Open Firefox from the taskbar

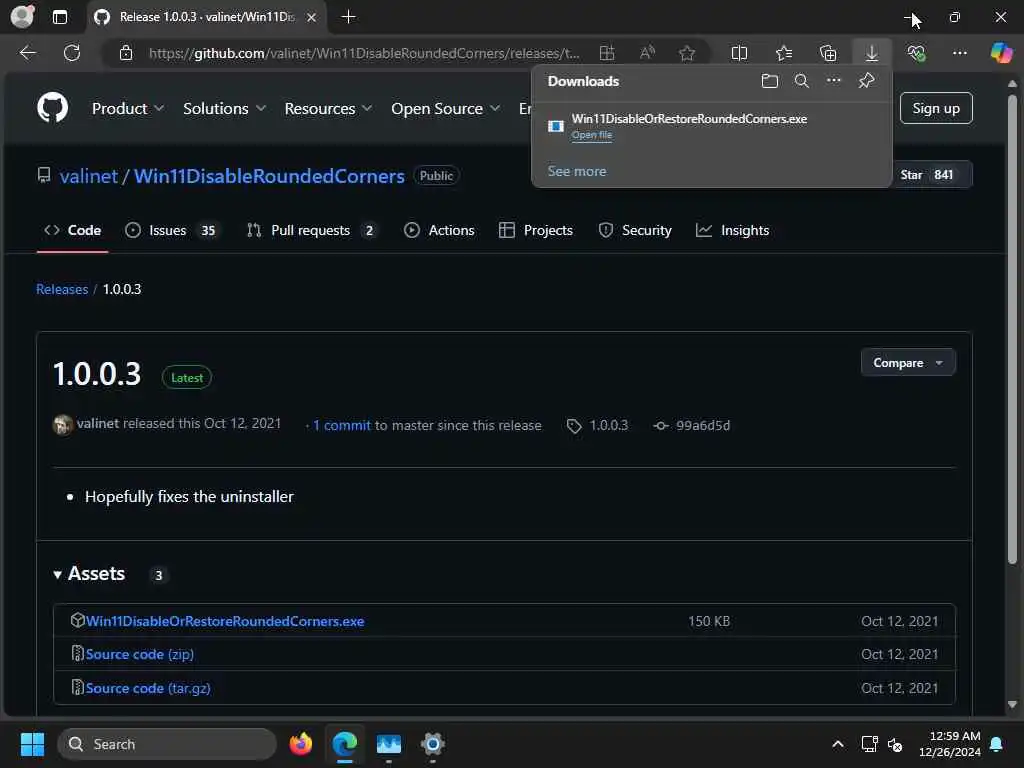(300, 744)
